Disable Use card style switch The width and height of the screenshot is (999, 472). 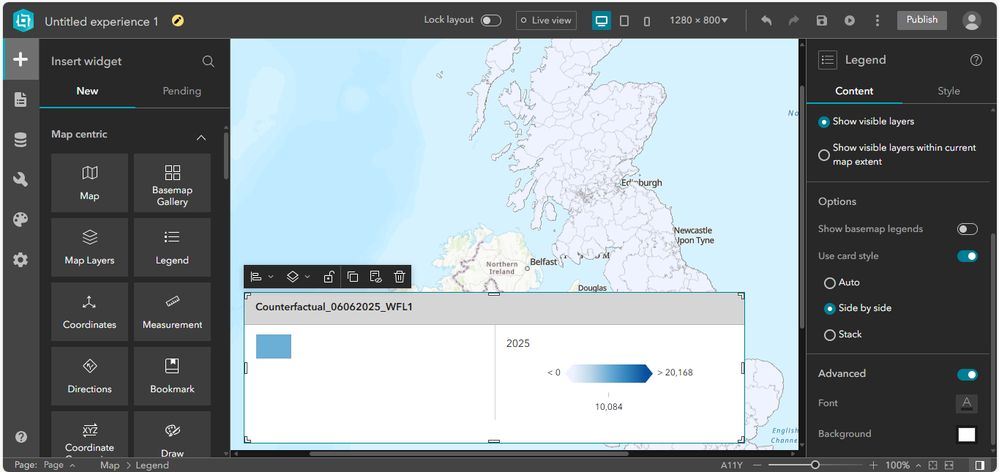pyautogui.click(x=967, y=256)
